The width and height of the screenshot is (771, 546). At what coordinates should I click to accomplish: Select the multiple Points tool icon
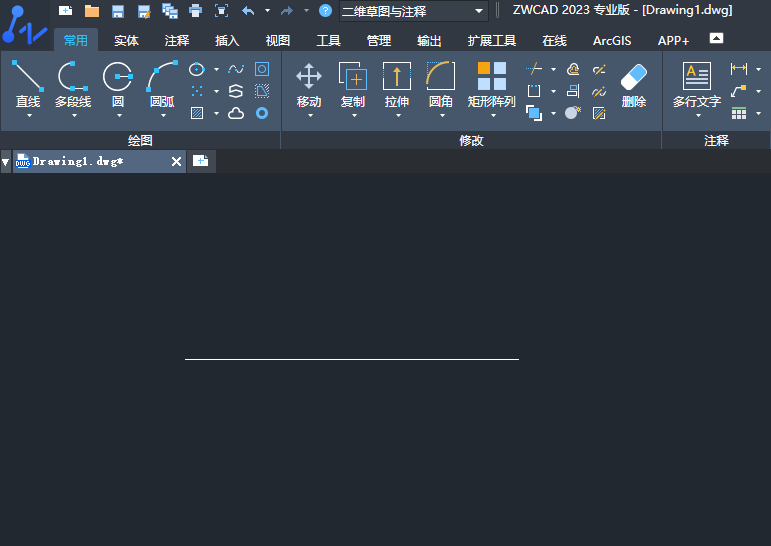click(x=197, y=91)
